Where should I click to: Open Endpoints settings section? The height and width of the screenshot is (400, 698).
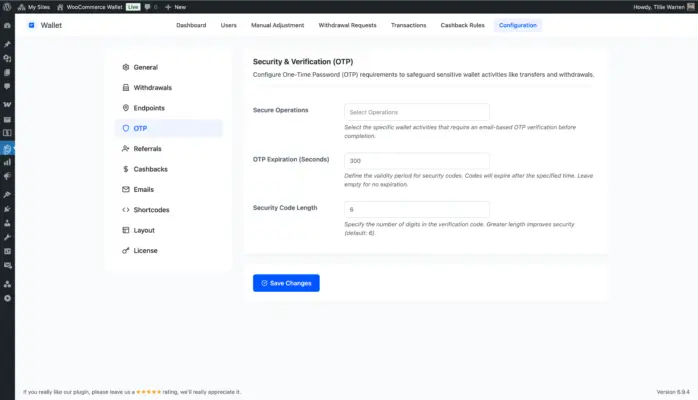pos(169,108)
